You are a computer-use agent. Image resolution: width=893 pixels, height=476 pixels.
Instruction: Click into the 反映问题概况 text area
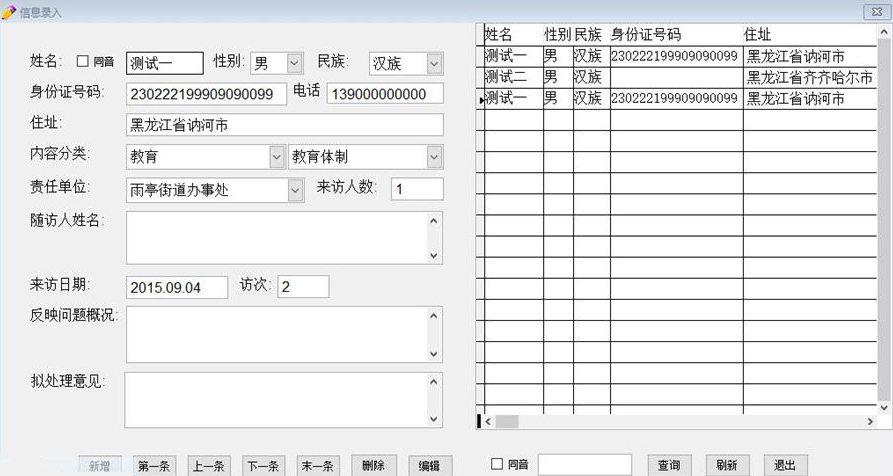277,335
